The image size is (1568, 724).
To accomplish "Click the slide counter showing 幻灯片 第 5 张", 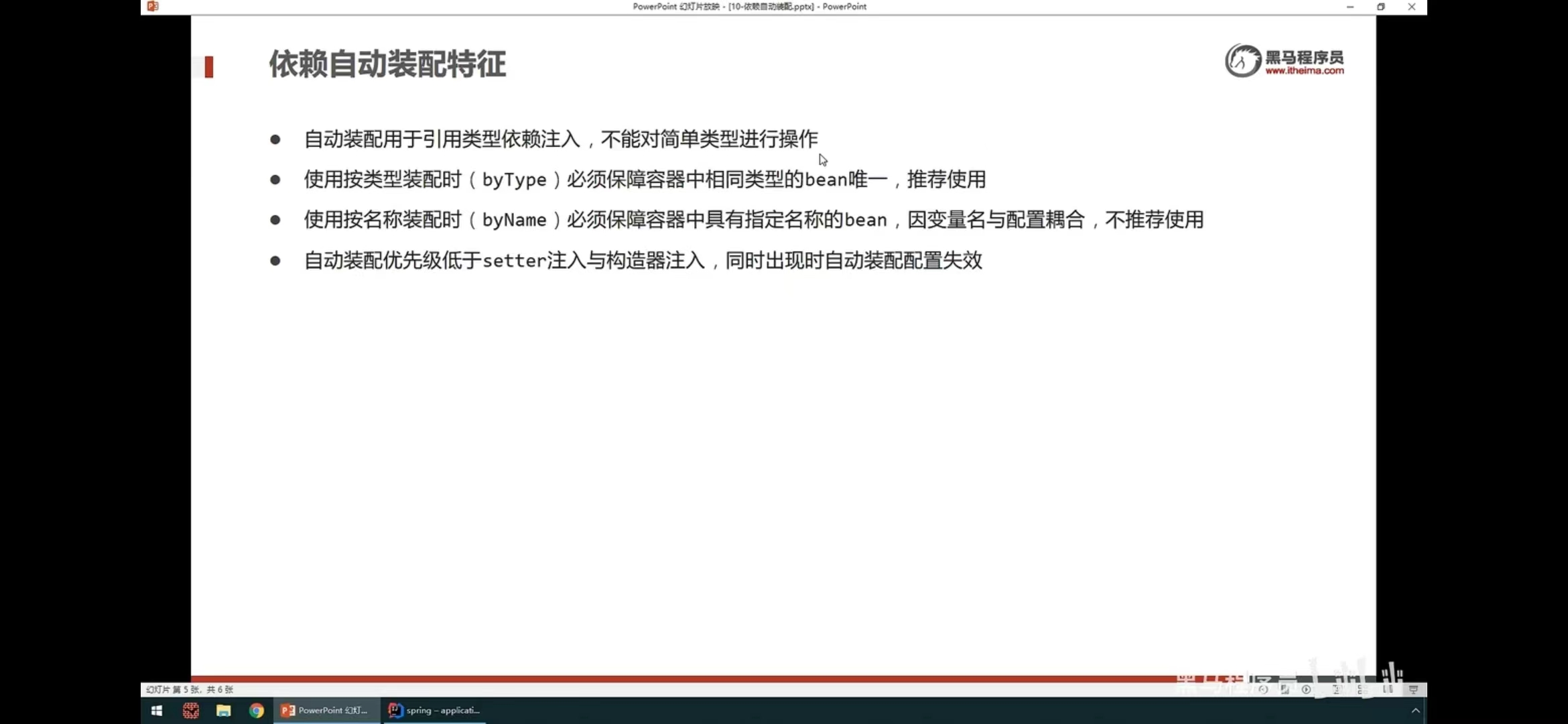I will [x=188, y=688].
